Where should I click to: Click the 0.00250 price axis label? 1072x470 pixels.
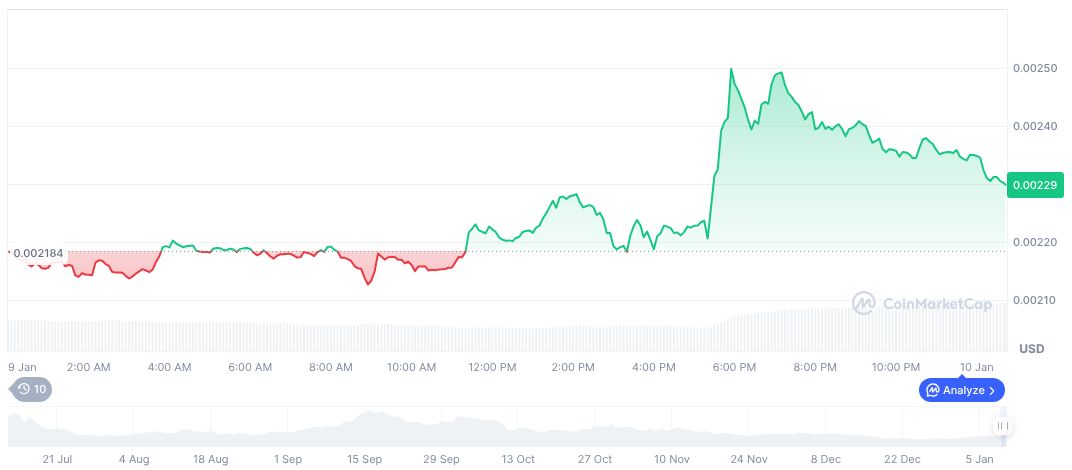tap(1033, 68)
